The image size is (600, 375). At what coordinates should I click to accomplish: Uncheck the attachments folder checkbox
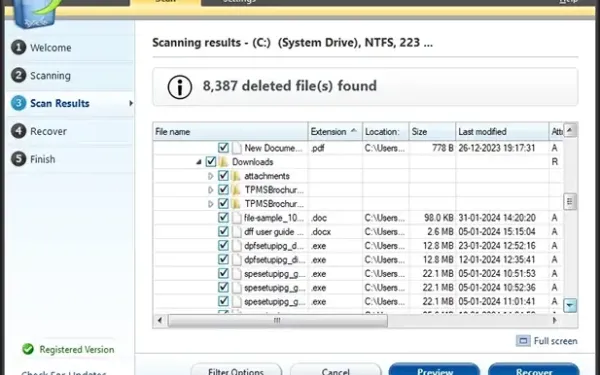[223, 176]
